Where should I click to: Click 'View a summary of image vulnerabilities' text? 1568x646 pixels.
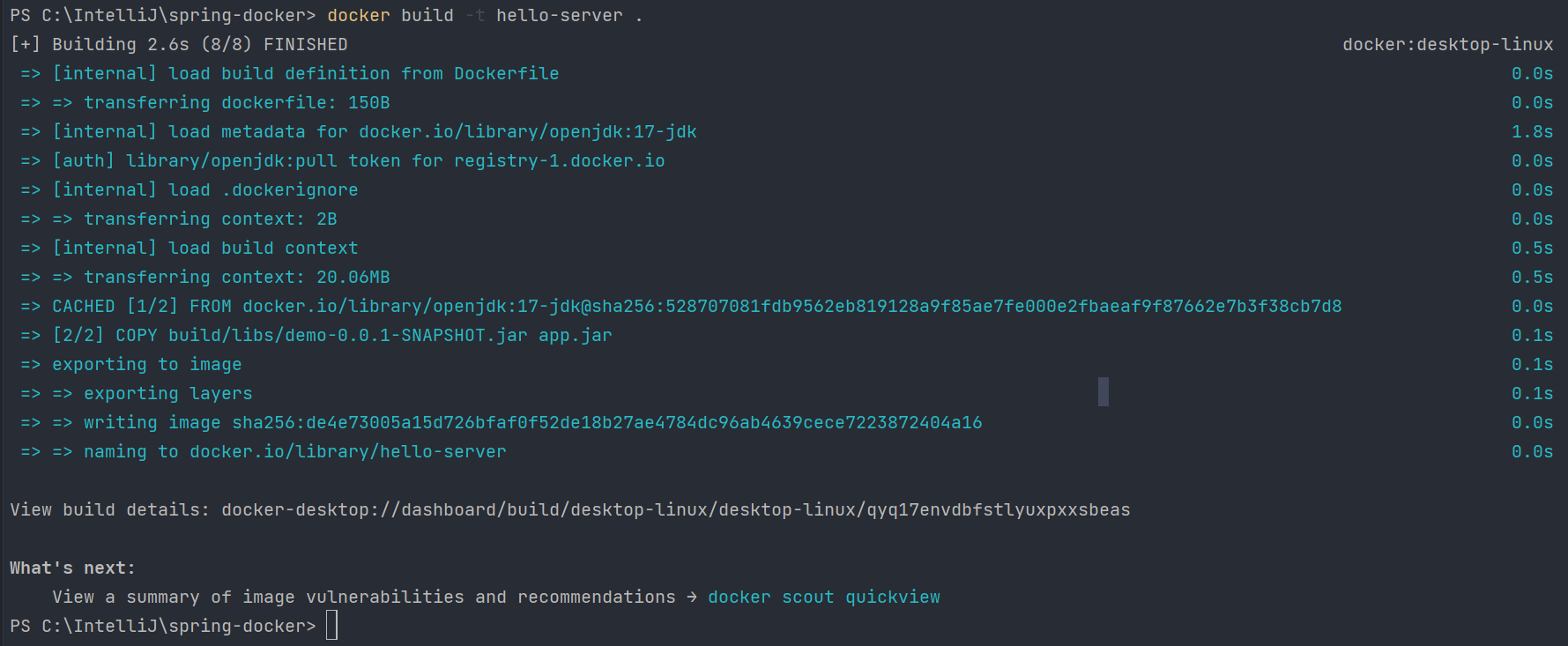(364, 598)
